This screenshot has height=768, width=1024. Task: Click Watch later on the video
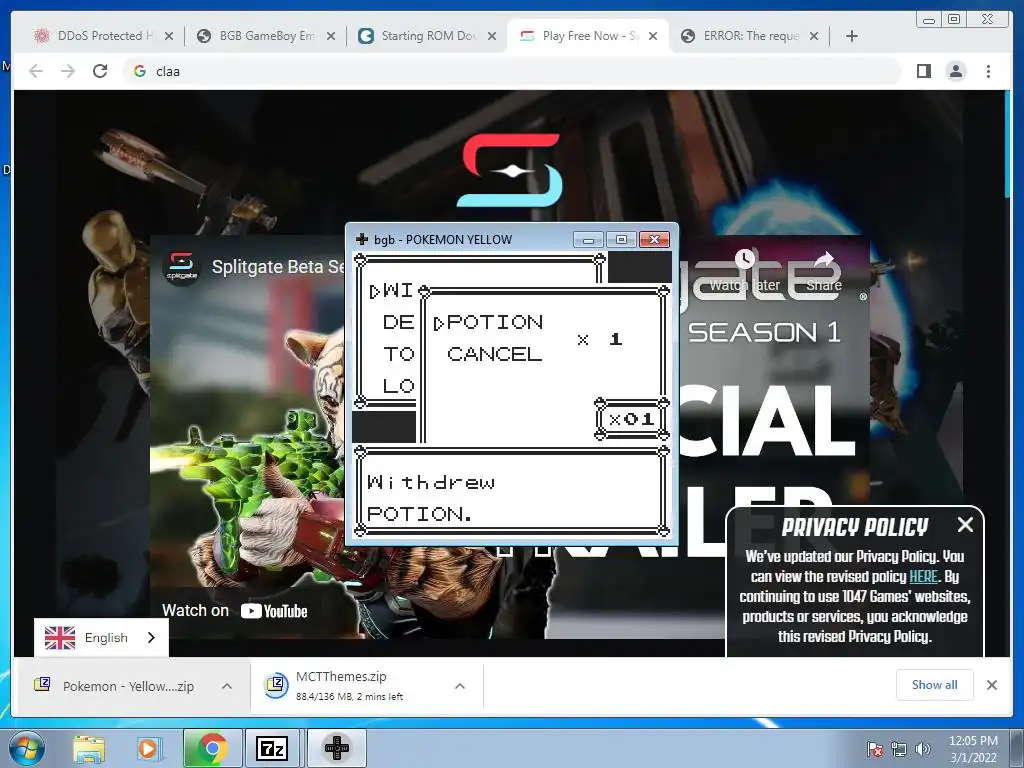[744, 271]
